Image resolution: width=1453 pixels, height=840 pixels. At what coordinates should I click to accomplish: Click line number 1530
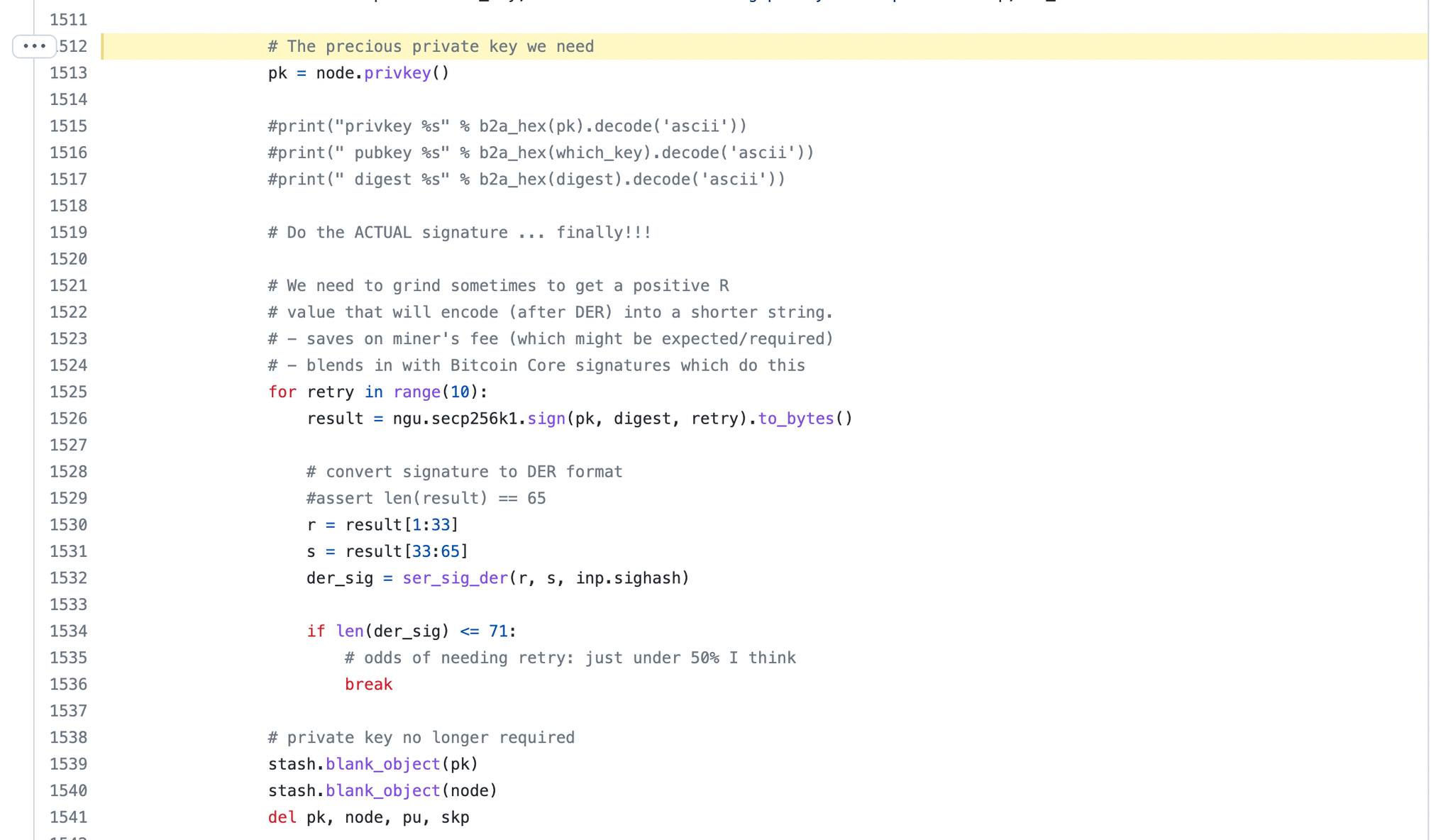click(x=68, y=525)
